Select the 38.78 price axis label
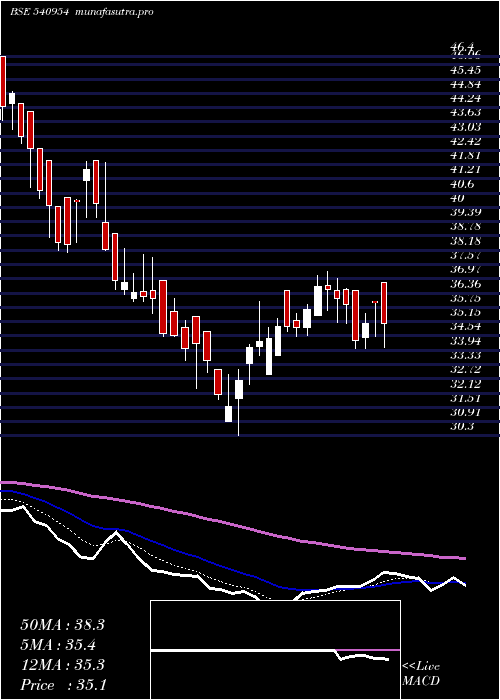 [466, 227]
